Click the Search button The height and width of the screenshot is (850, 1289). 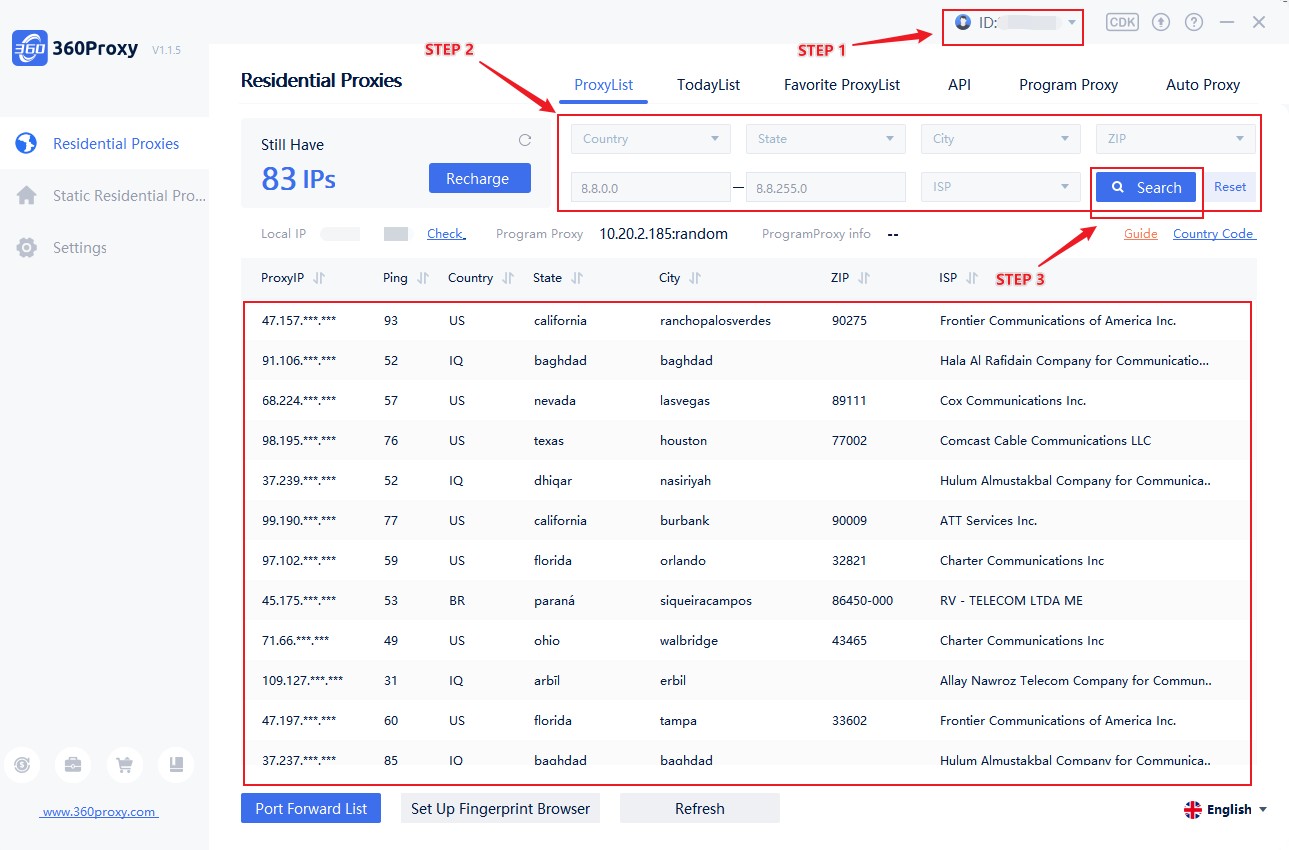tap(1146, 187)
